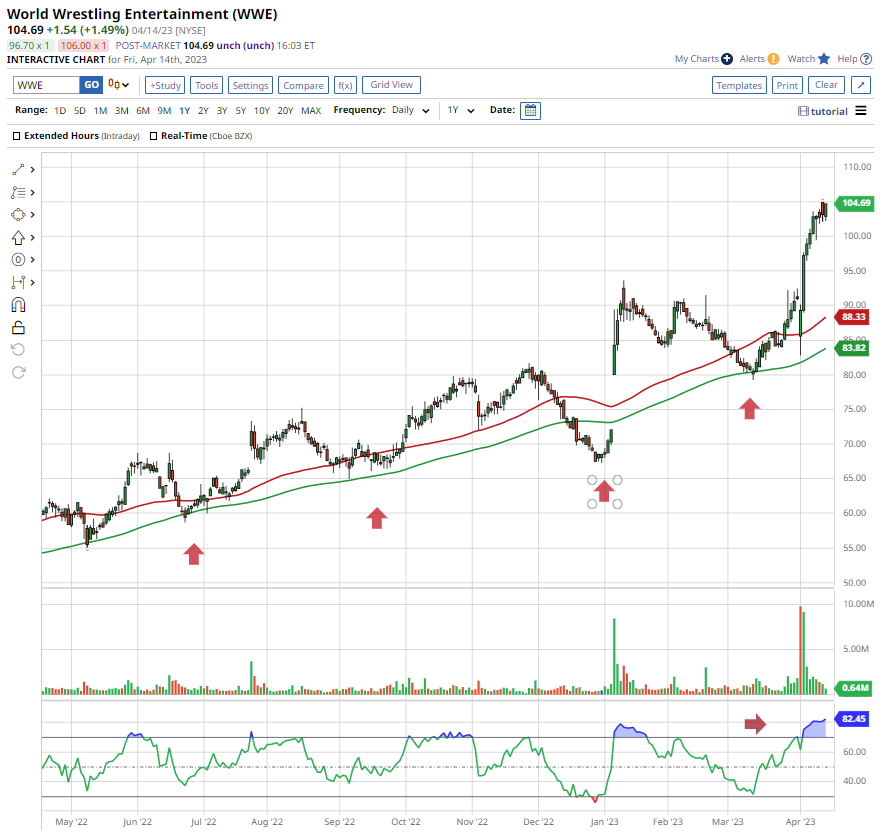This screenshot has height=835, width=891.
Task: Expand the trend line tool submenu chevron
Action: click(32, 169)
